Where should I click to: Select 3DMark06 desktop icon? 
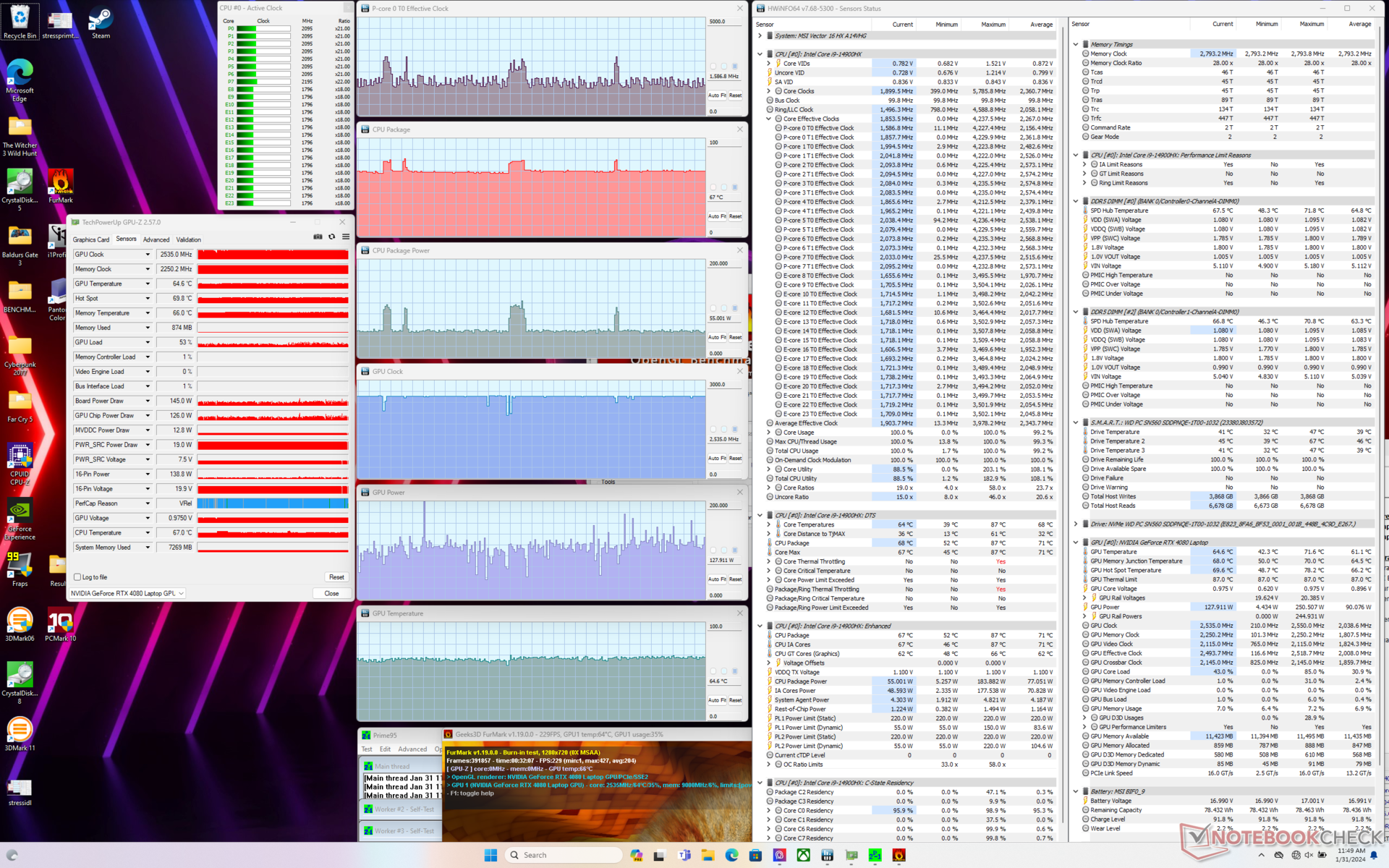tap(20, 624)
